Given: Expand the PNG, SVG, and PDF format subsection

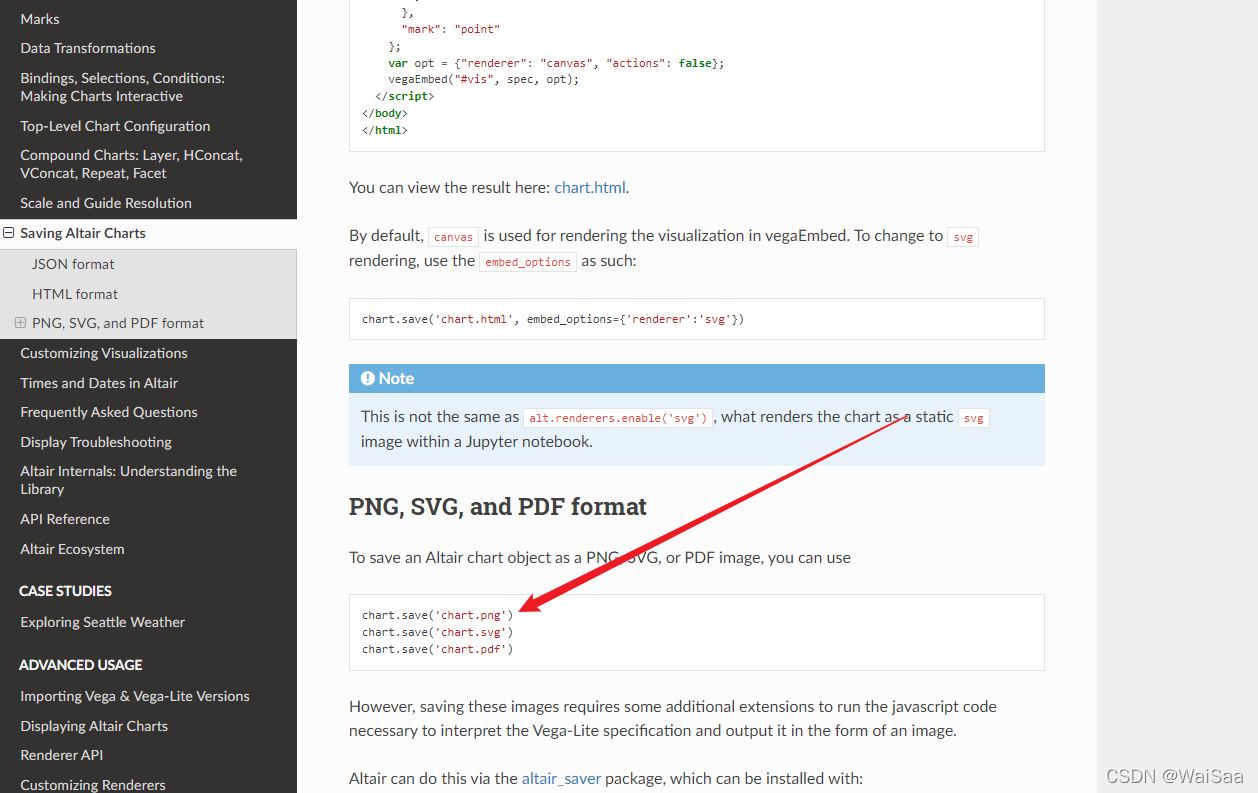Looking at the screenshot, I should pyautogui.click(x=20, y=323).
